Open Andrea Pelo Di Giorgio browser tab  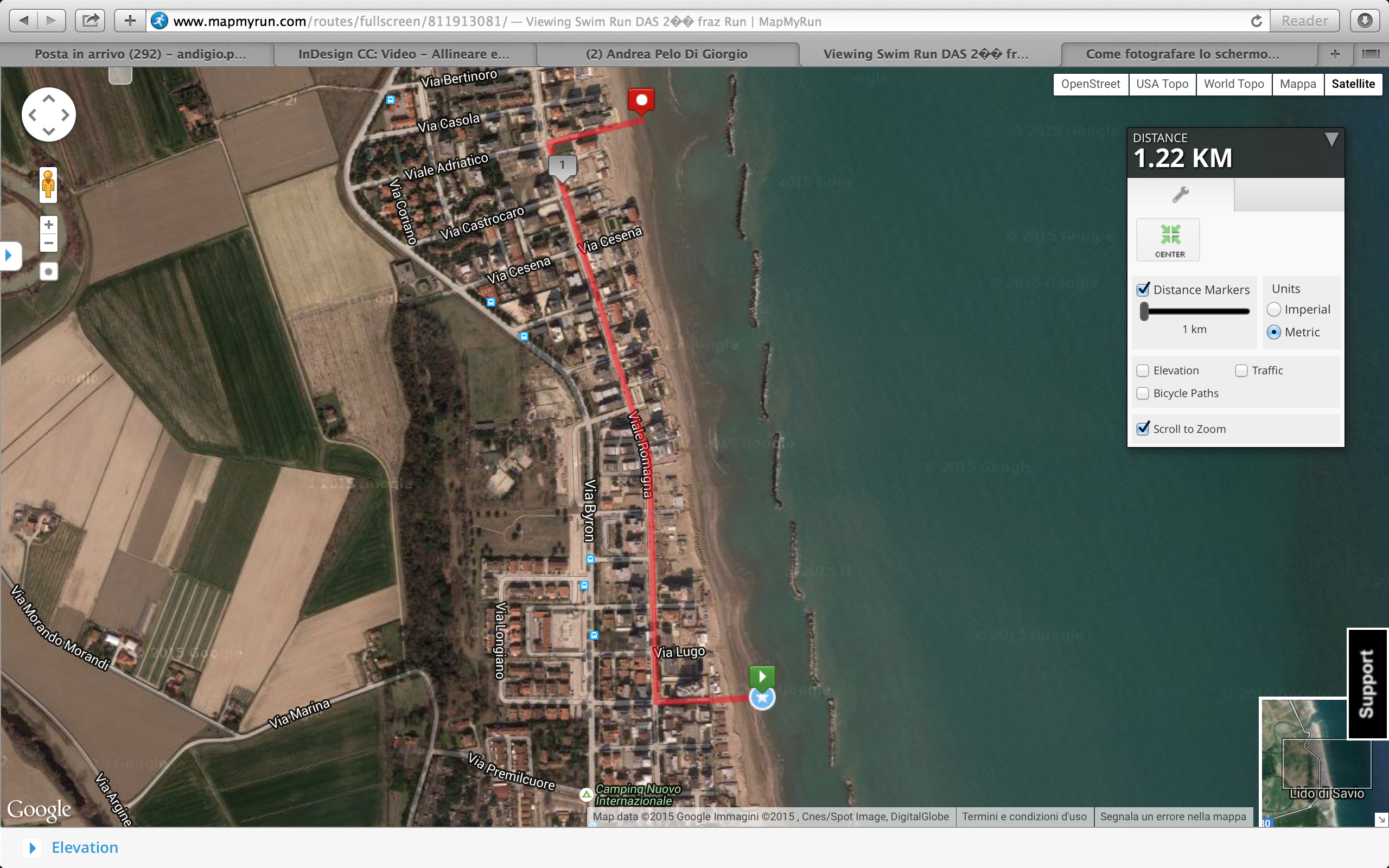tap(666, 54)
